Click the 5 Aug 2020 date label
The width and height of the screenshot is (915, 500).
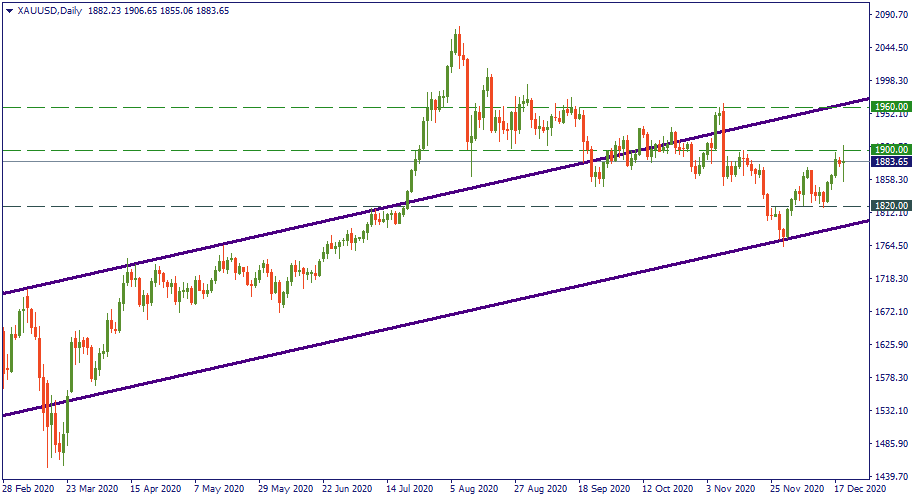[472, 490]
